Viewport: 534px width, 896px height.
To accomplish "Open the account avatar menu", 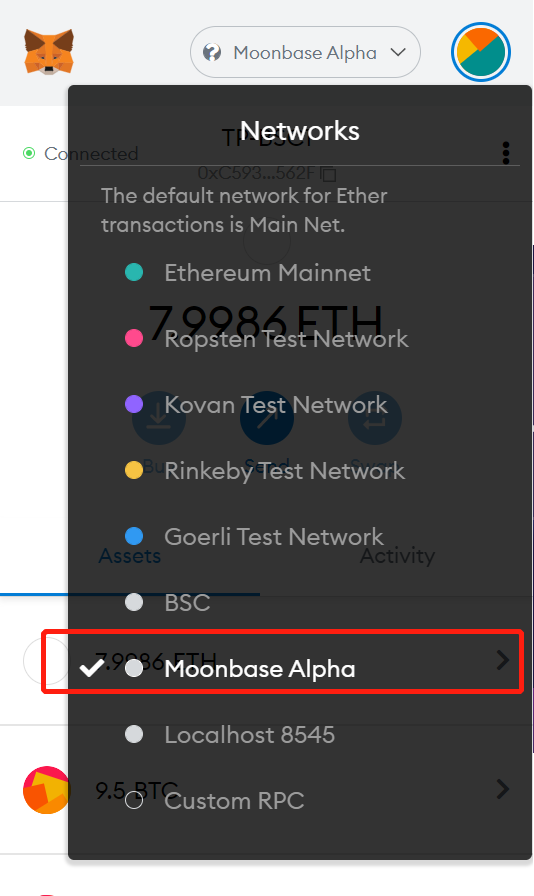I will (481, 52).
